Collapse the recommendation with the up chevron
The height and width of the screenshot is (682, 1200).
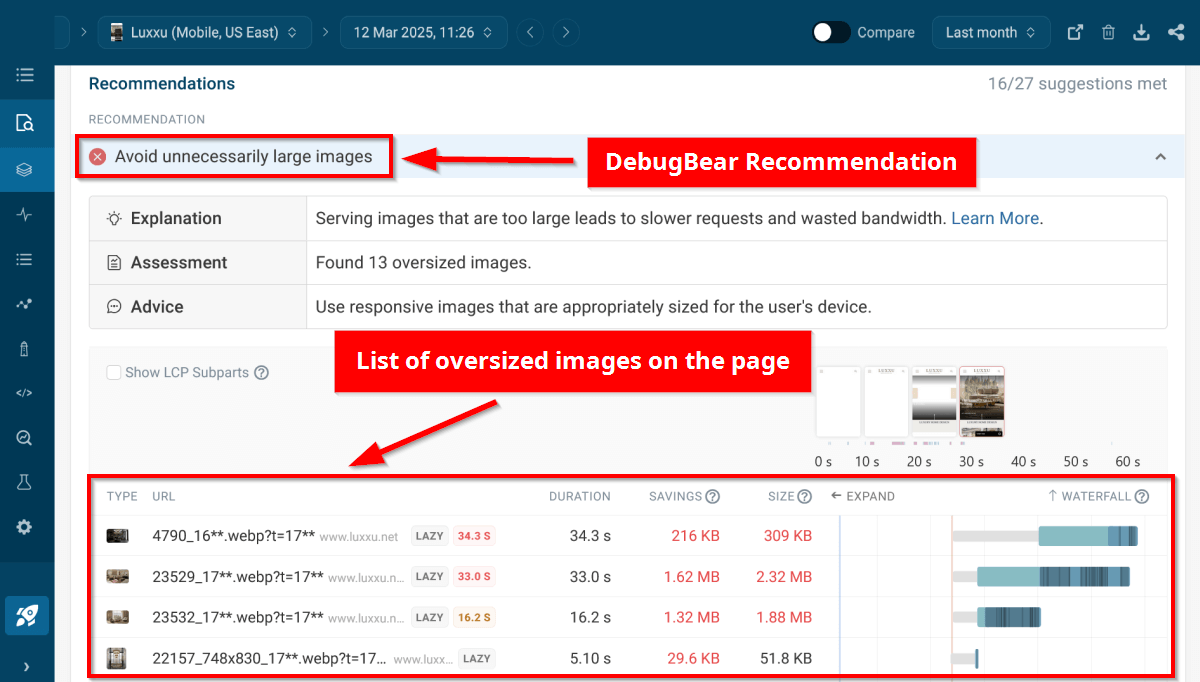(1160, 157)
